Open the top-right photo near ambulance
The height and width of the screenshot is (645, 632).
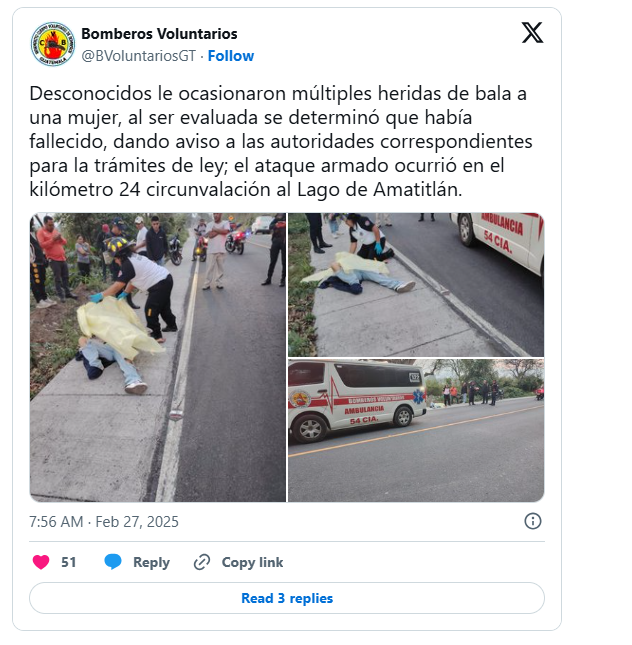pos(416,285)
